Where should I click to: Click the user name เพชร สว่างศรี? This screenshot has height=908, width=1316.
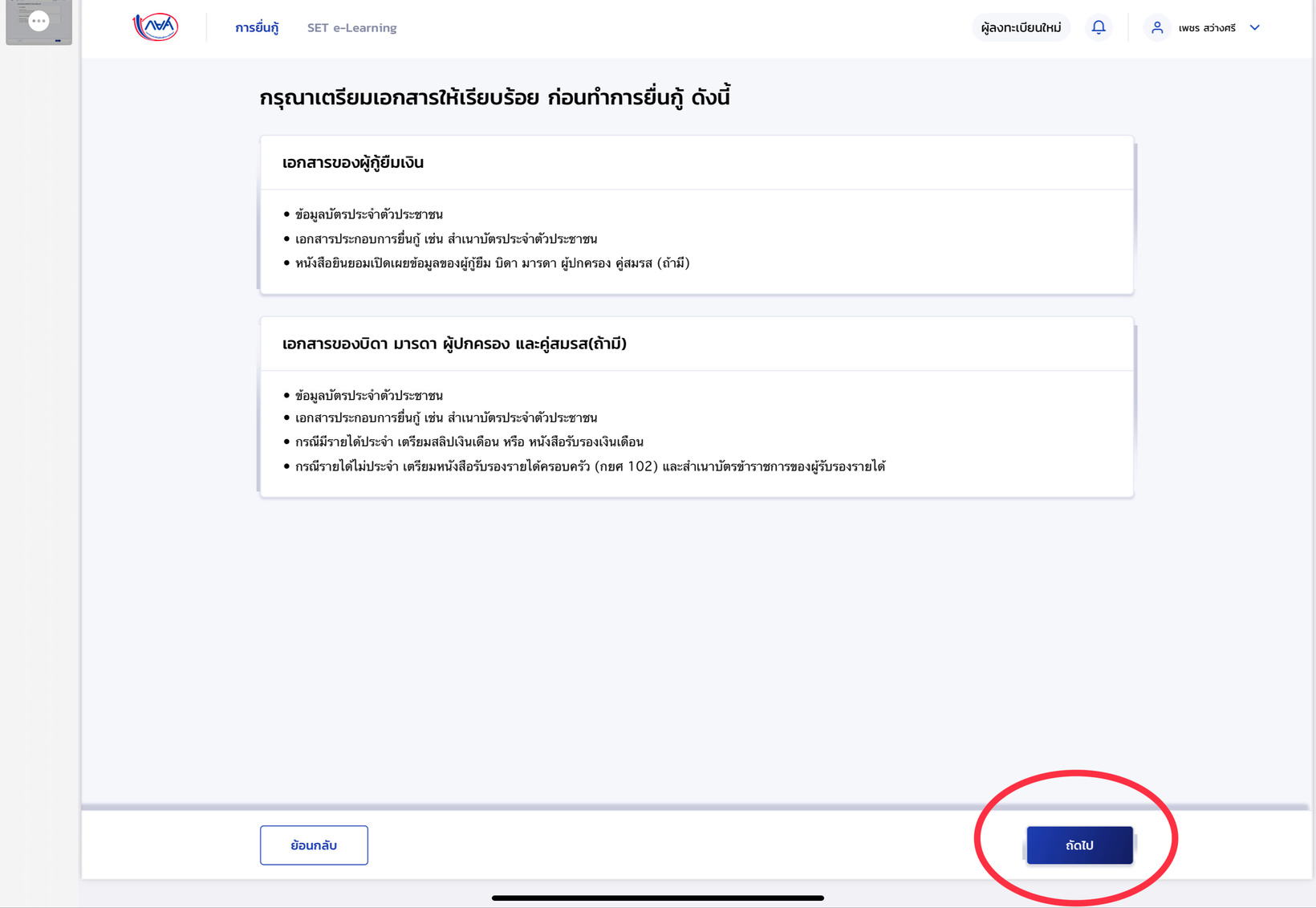coord(1207,28)
